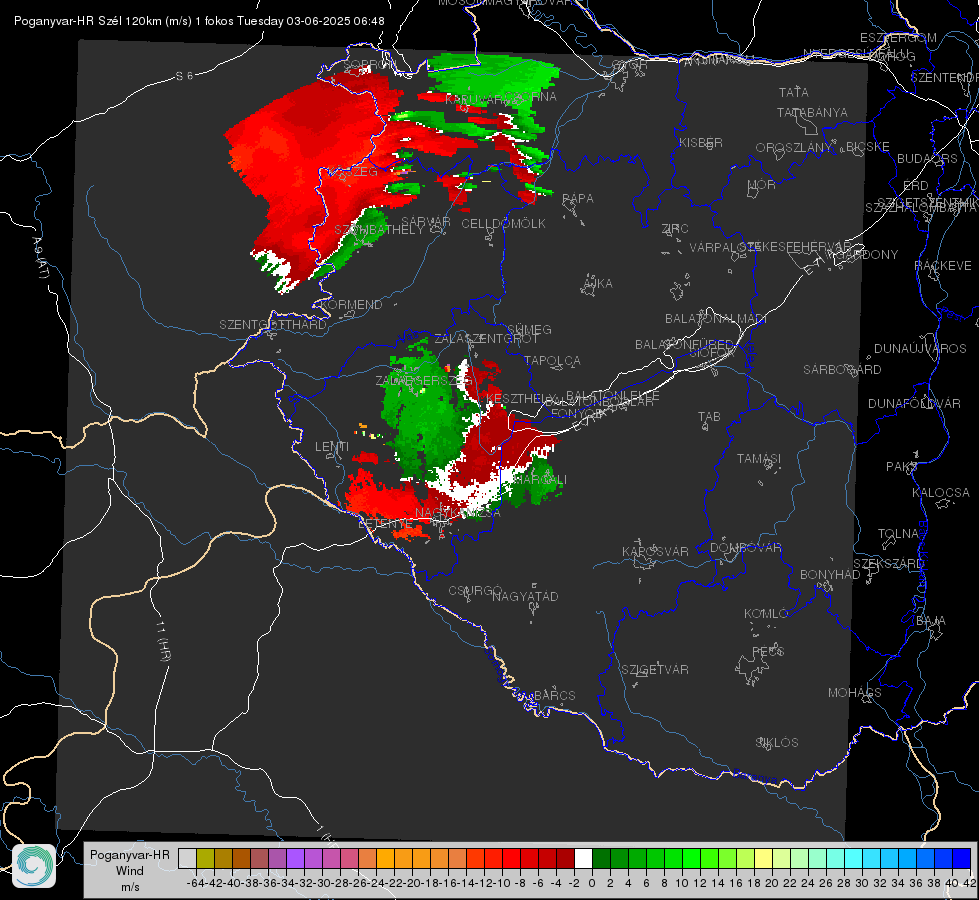Click the 'BONYHAD' city label
The width and height of the screenshot is (979, 900).
point(830,575)
